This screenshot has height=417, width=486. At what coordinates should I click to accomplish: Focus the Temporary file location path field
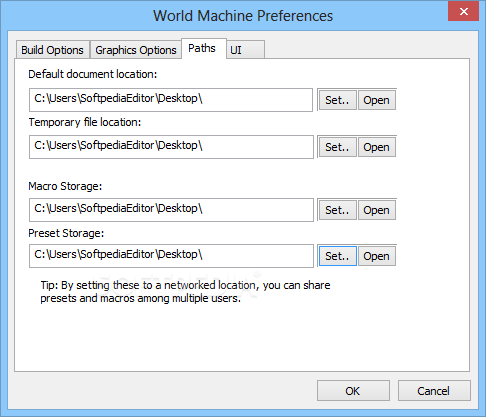coord(171,147)
